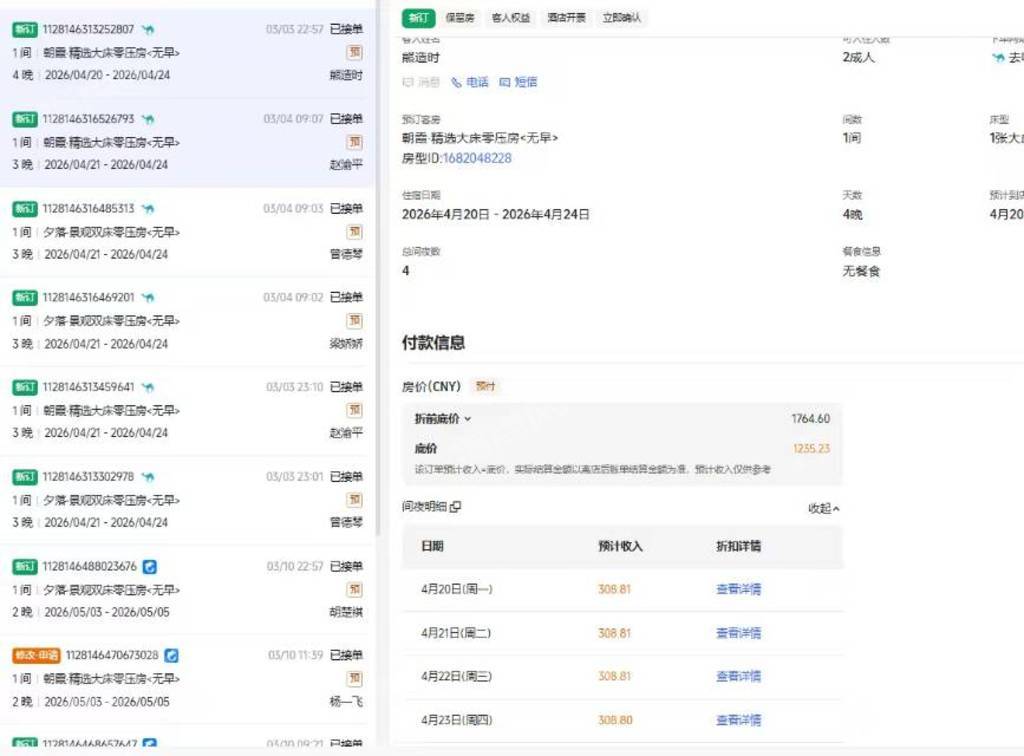The width and height of the screenshot is (1024, 756).
Task: Click camel icon on order 1128146313252807
Action: (x=147, y=30)
